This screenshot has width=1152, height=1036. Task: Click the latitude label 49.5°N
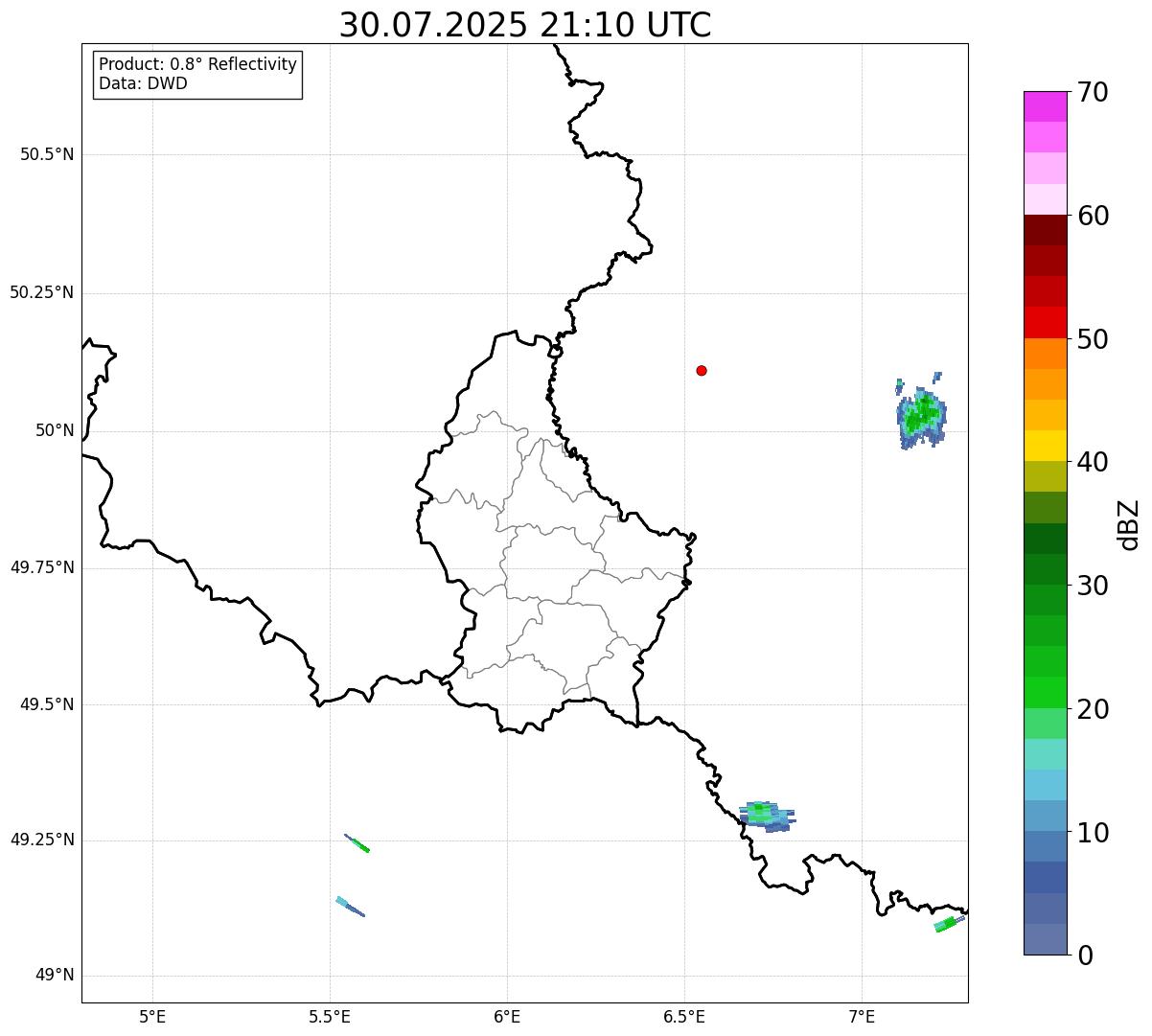47,704
